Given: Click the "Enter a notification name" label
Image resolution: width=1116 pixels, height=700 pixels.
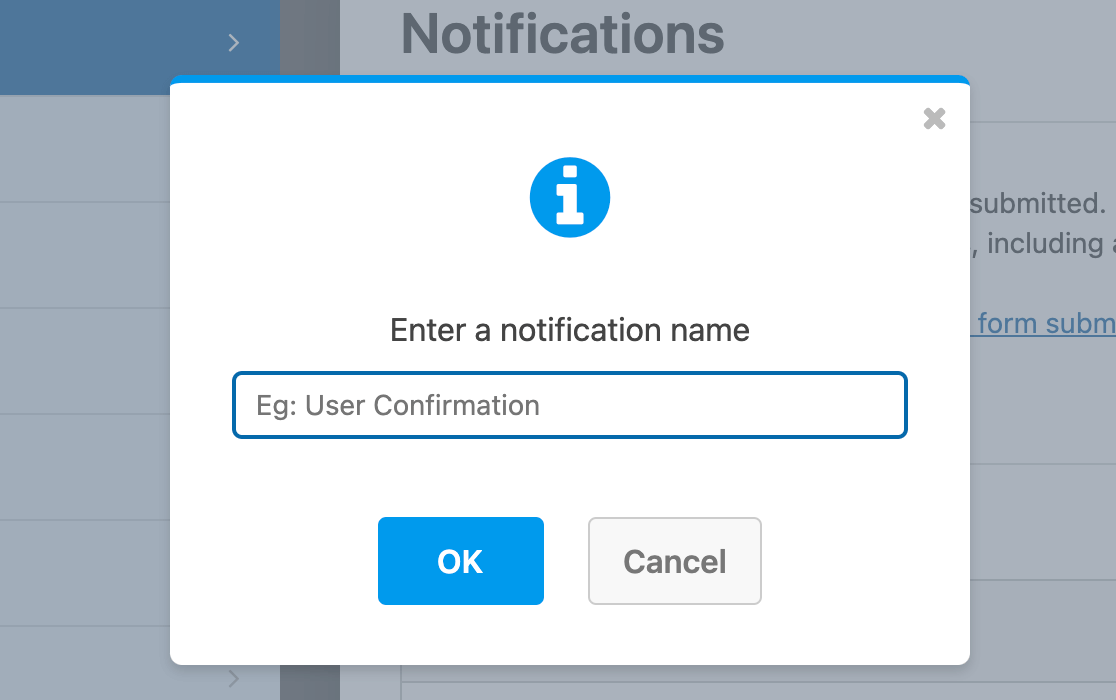Looking at the screenshot, I should (x=569, y=330).
